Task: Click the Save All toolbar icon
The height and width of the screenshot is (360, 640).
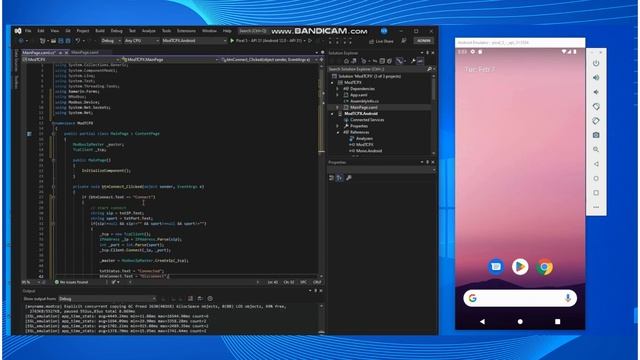Action: click(x=68, y=41)
